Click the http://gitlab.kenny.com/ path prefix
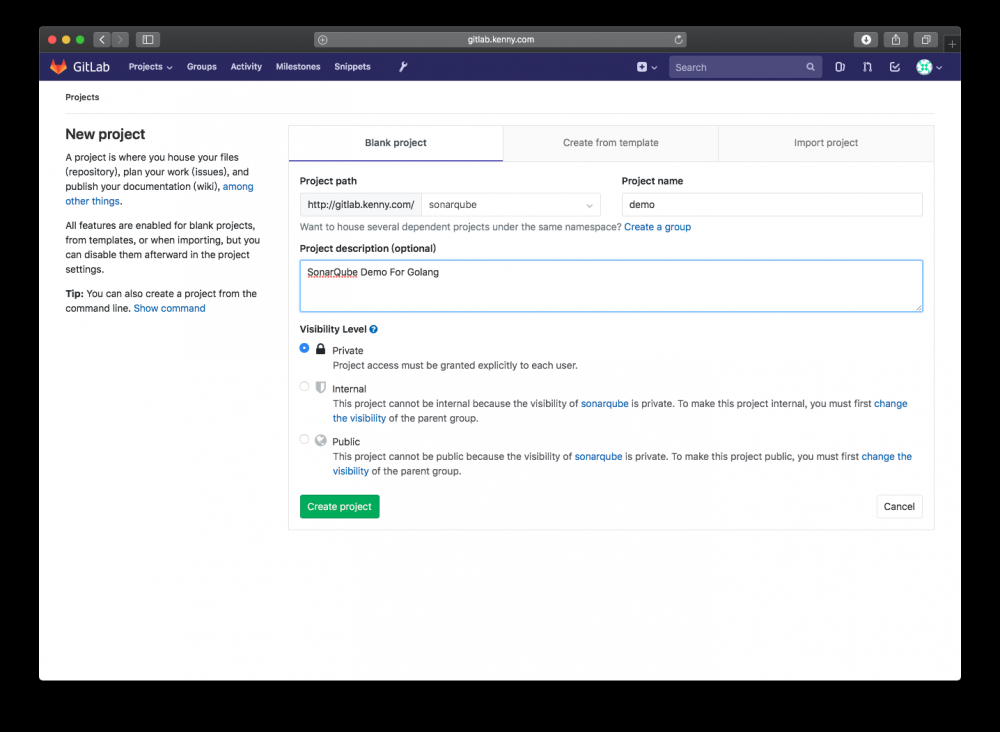1000x732 pixels. click(361, 205)
